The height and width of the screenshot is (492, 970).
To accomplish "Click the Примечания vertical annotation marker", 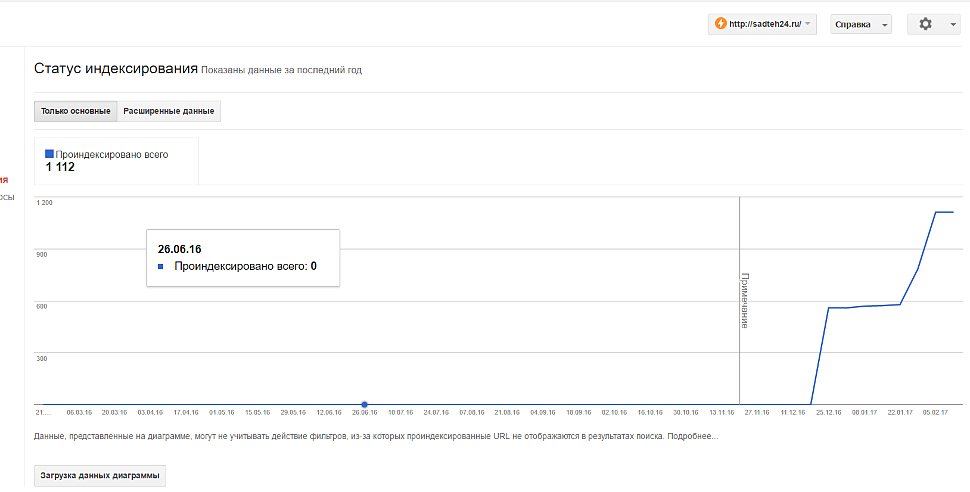I will pyautogui.click(x=744, y=300).
